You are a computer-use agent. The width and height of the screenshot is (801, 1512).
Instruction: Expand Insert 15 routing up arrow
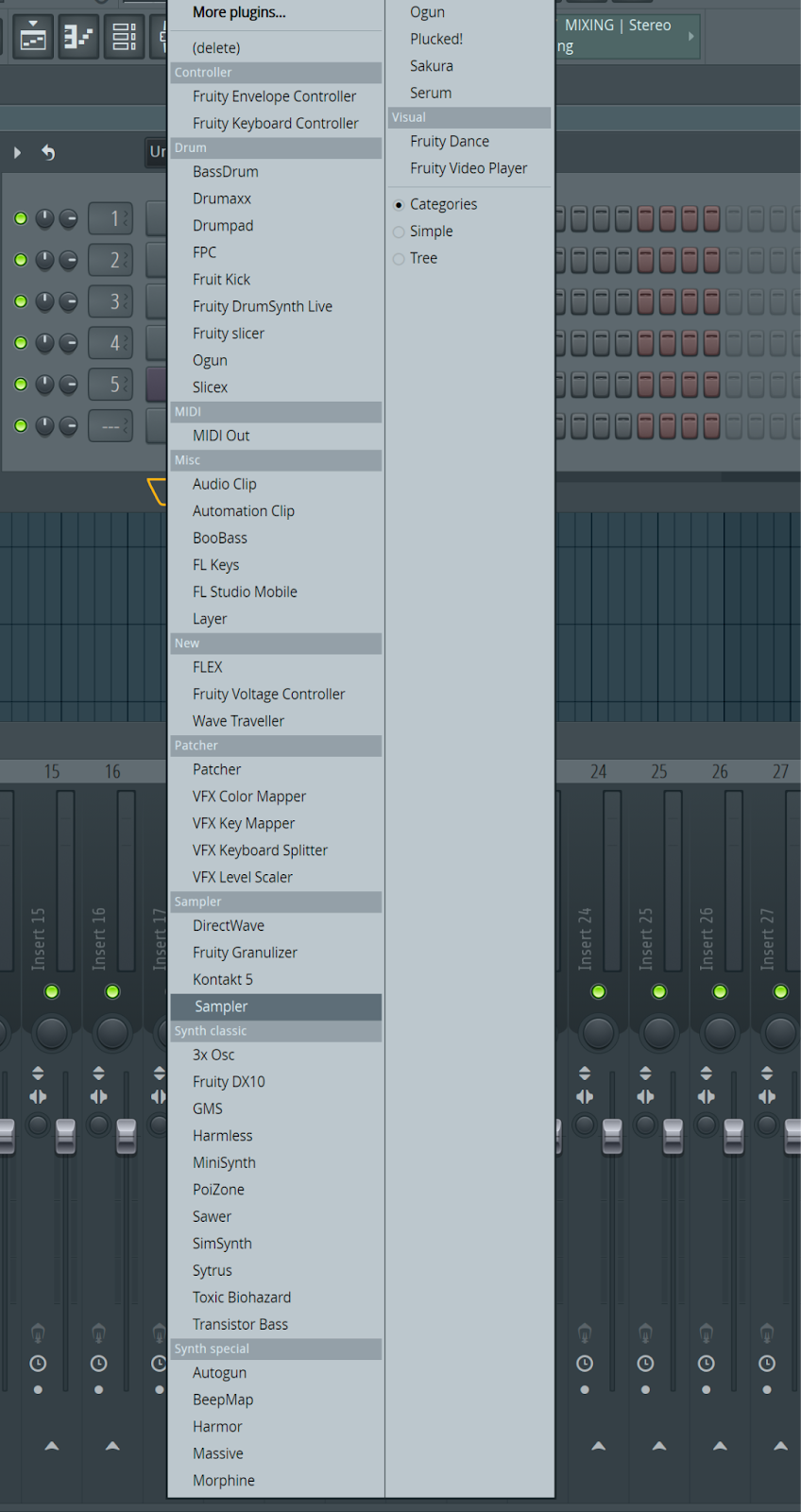(52, 1446)
